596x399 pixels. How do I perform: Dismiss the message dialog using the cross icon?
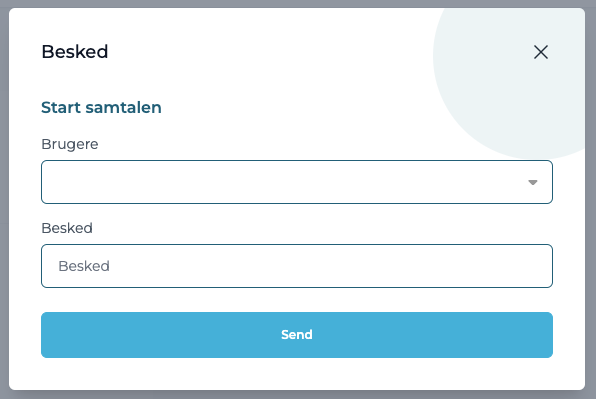pyautogui.click(x=541, y=52)
